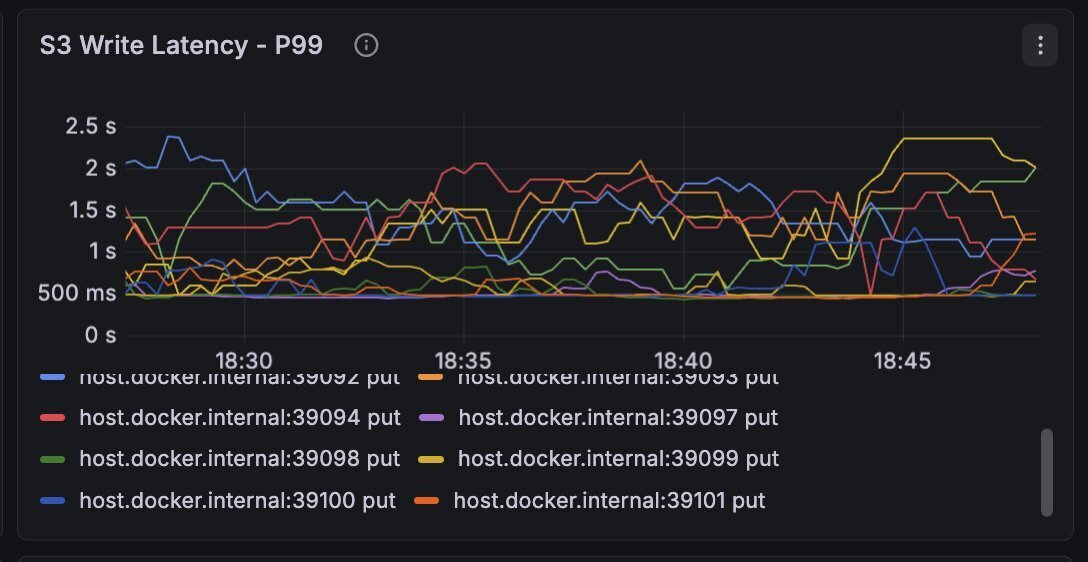
Task: Click the S3 Write Latency - P99 title
Action: click(181, 45)
